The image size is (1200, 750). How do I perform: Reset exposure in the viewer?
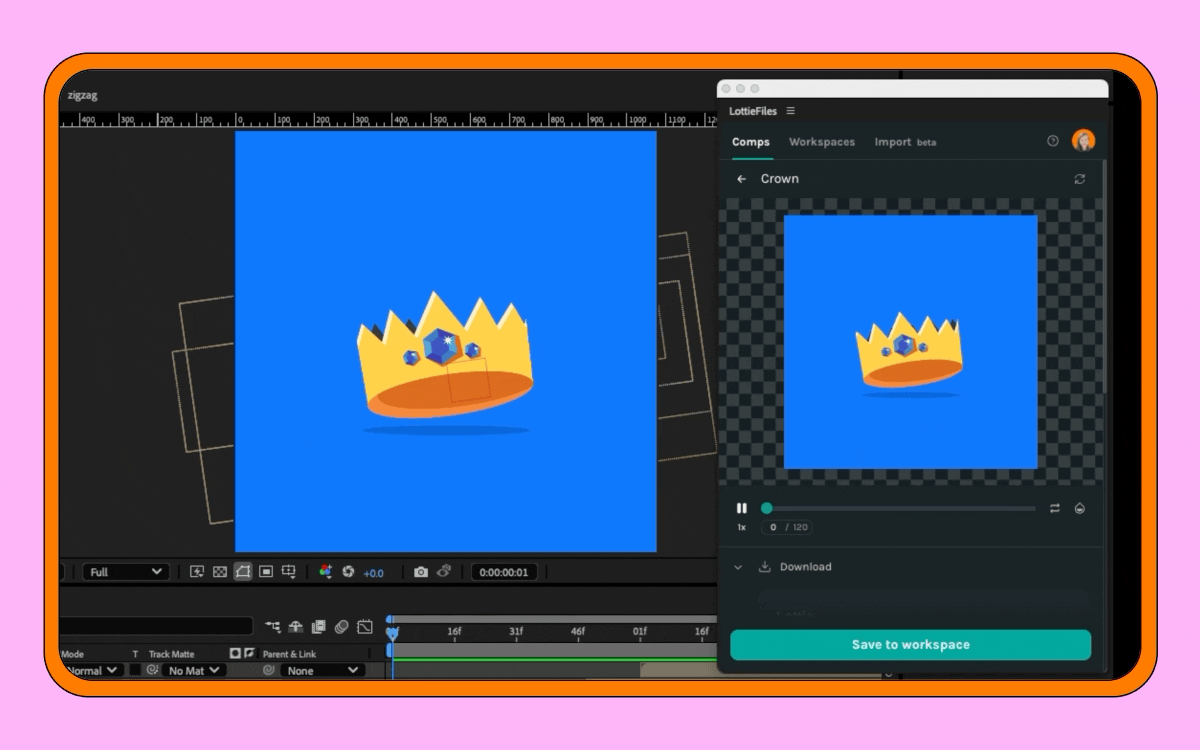[348, 572]
